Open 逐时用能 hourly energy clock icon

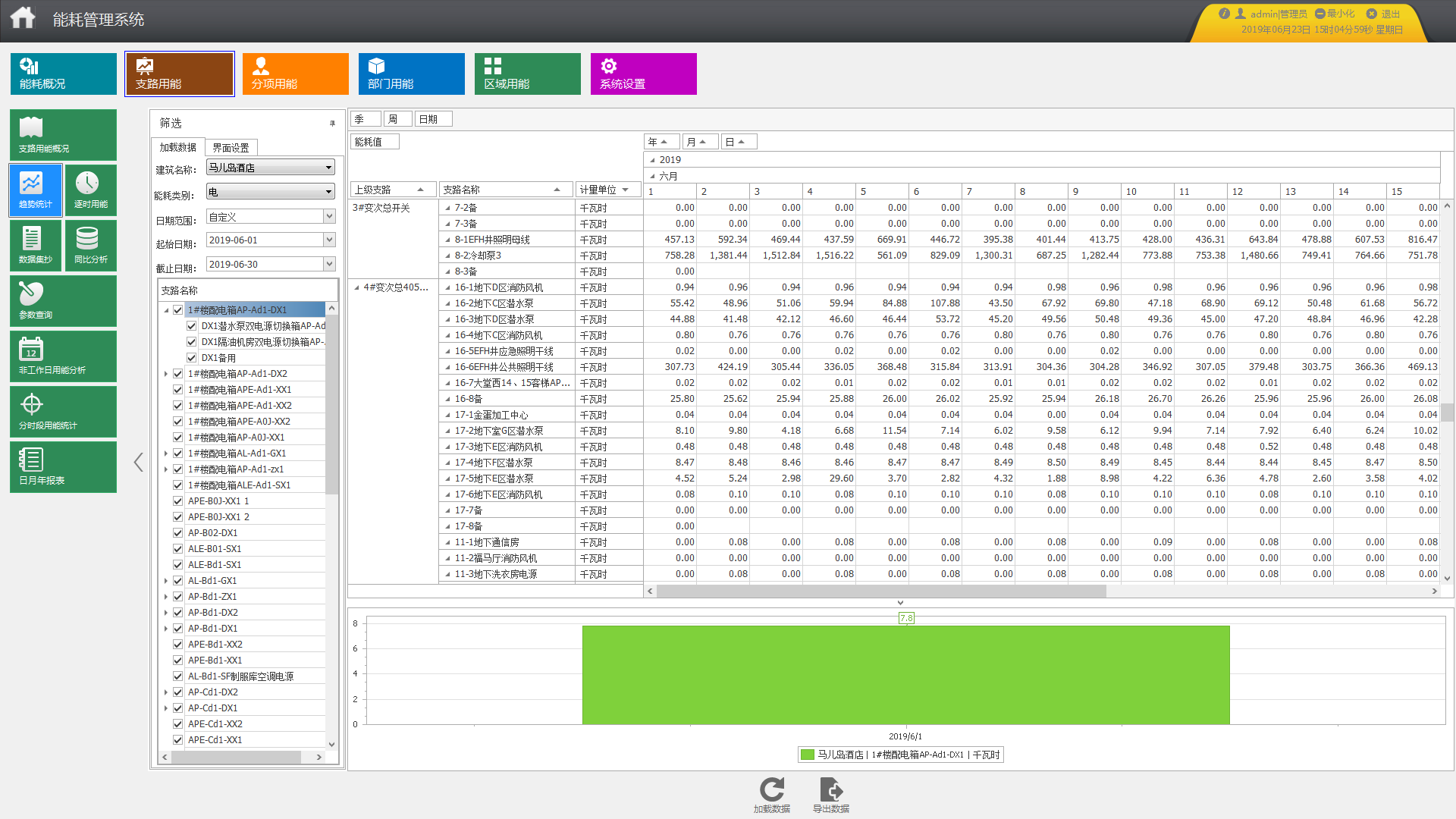87,183
